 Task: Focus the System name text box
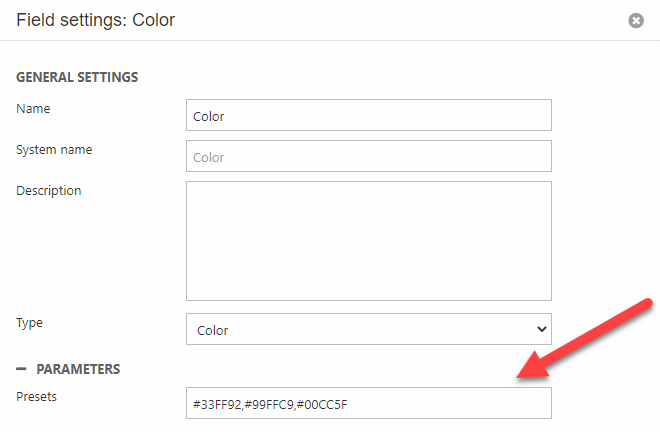(x=369, y=156)
